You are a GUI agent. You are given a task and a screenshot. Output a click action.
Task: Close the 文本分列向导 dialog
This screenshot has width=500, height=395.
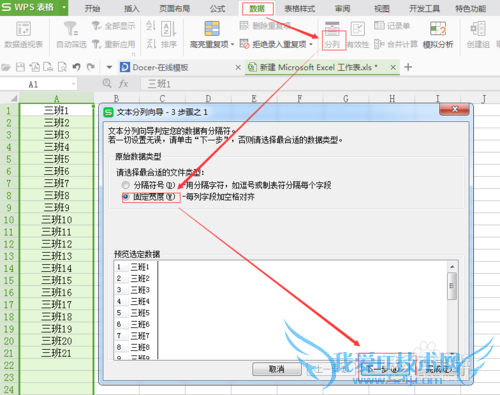coord(455,109)
